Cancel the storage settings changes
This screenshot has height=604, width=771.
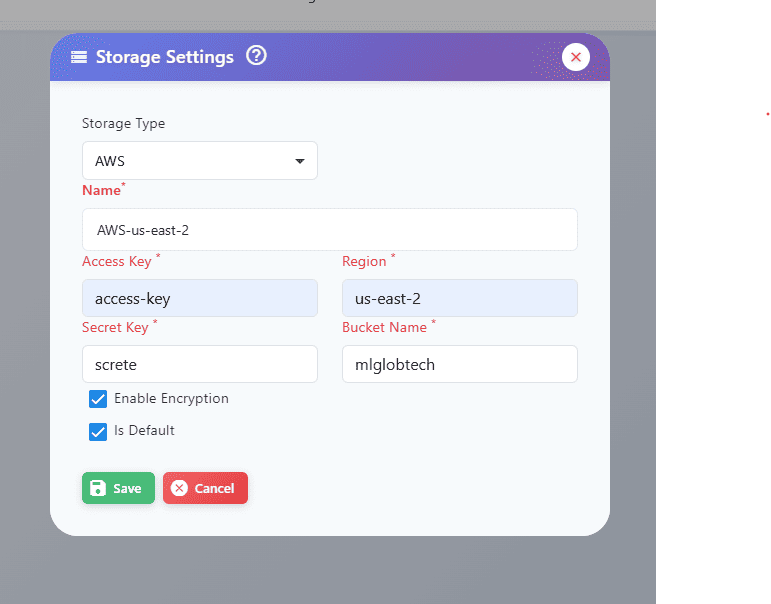(206, 488)
